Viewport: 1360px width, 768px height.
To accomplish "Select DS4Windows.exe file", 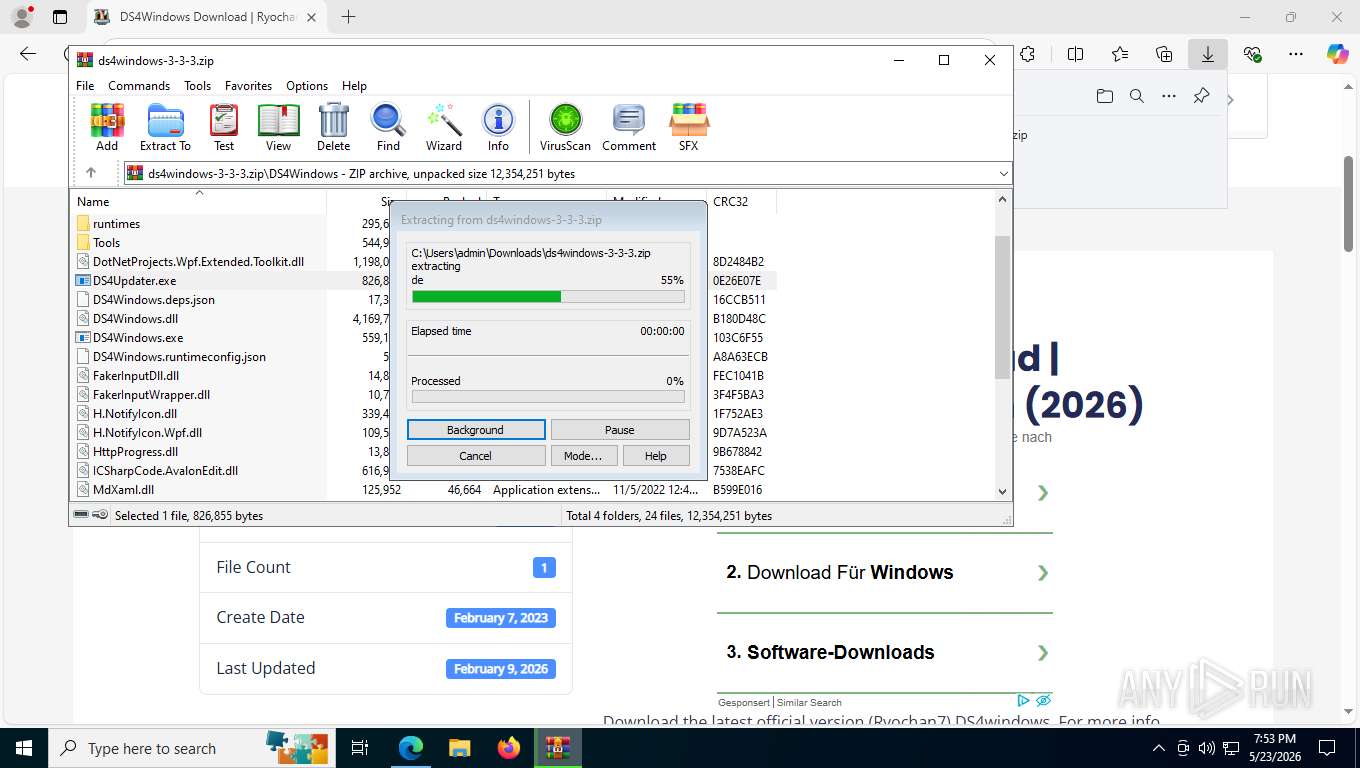I will [x=138, y=338].
